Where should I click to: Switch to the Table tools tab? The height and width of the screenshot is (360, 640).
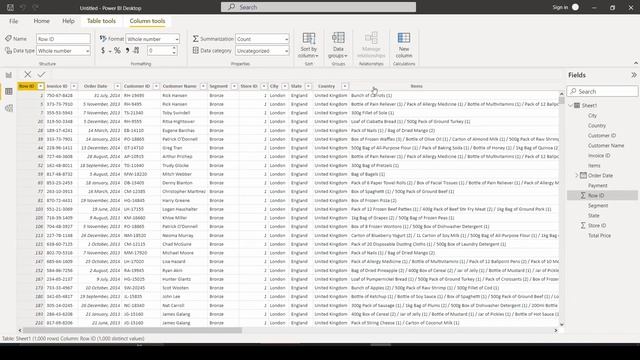[x=101, y=21]
